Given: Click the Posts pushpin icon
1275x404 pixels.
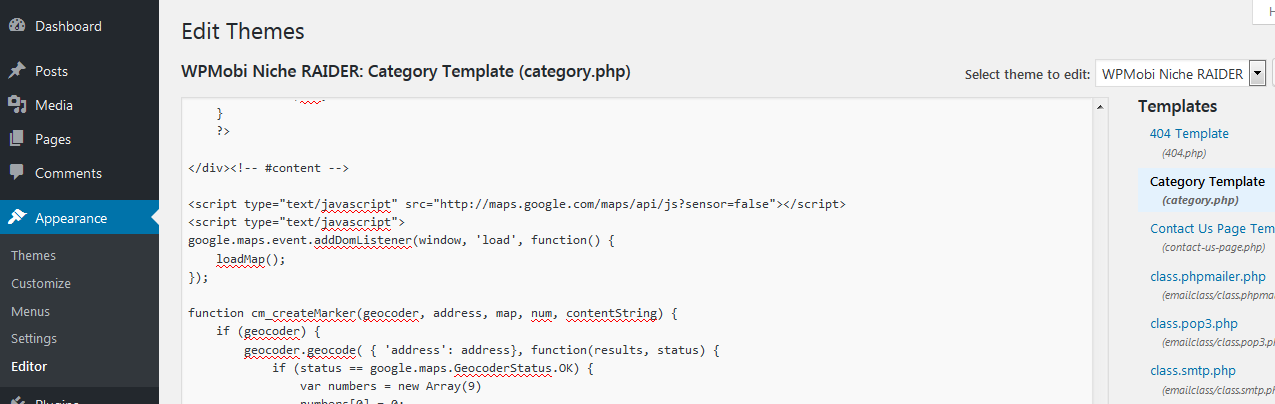Looking at the screenshot, I should pos(16,71).
